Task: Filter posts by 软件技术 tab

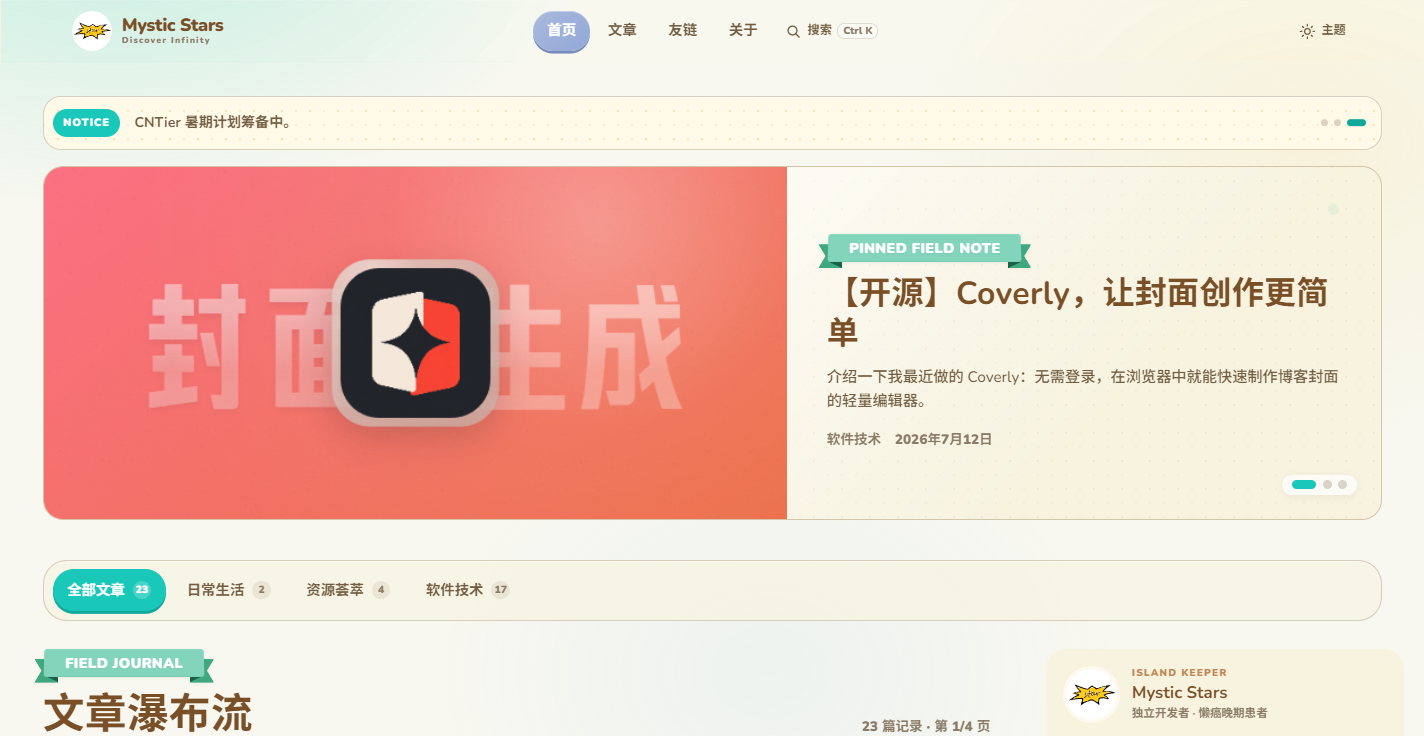Action: pos(468,590)
